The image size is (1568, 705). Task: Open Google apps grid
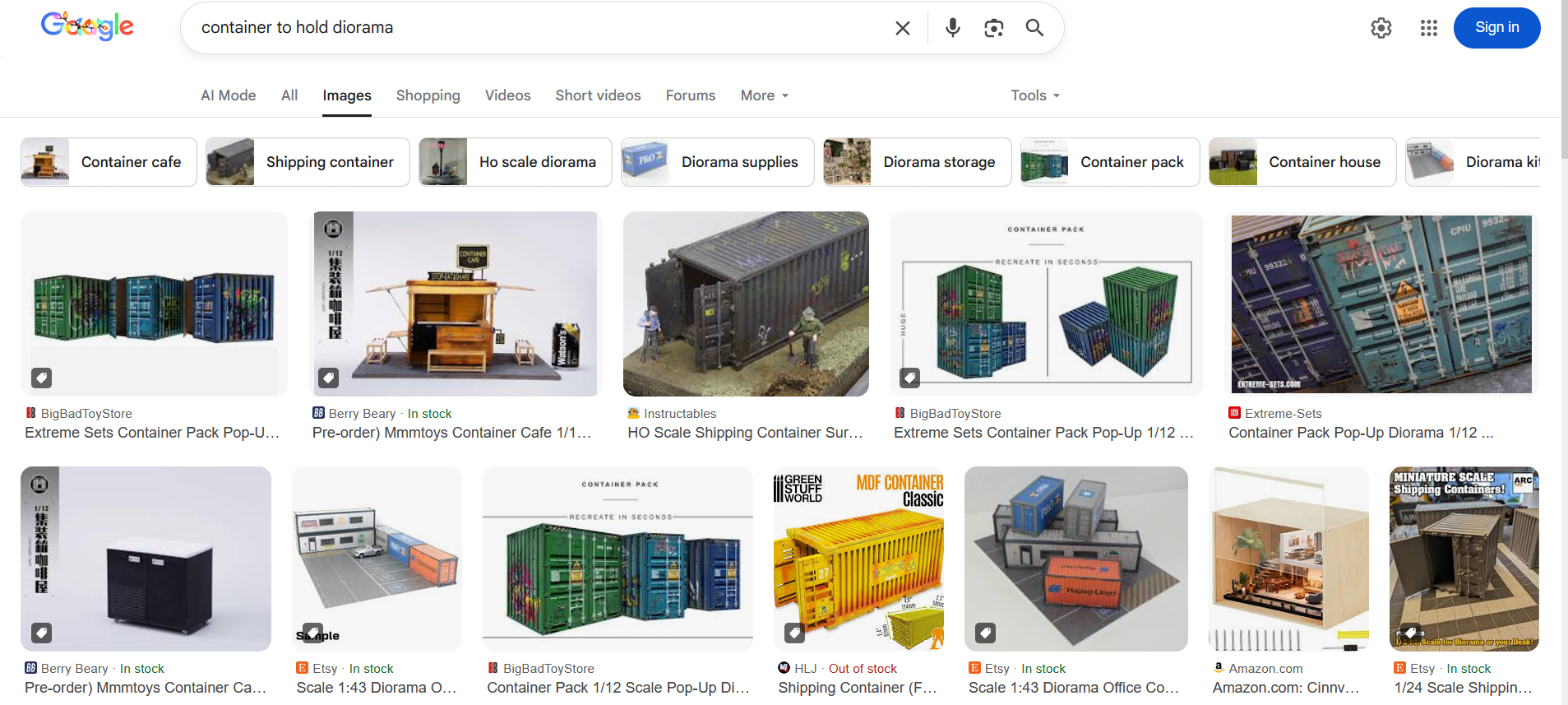coord(1429,28)
